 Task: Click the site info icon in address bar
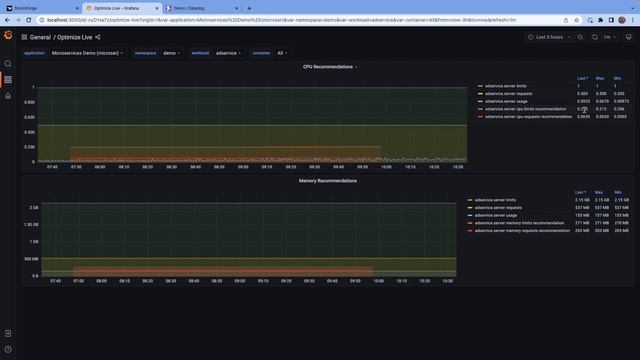click(x=42, y=20)
